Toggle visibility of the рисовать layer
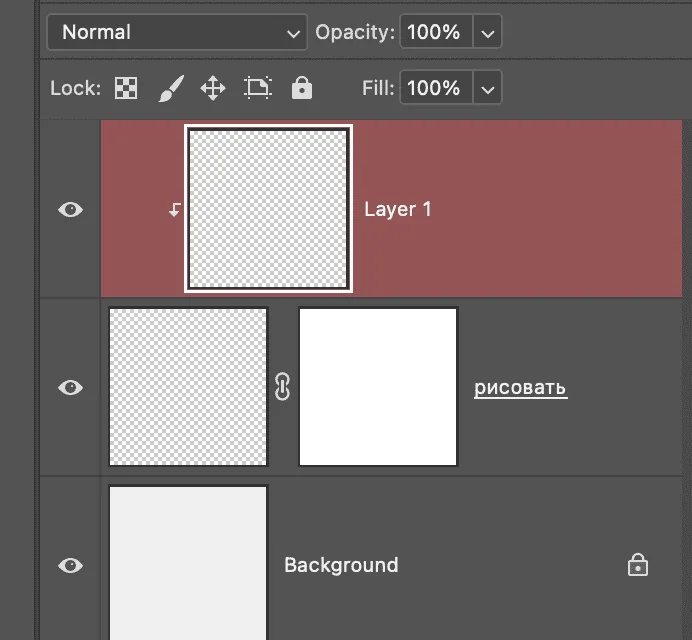692x640 pixels. click(71, 388)
